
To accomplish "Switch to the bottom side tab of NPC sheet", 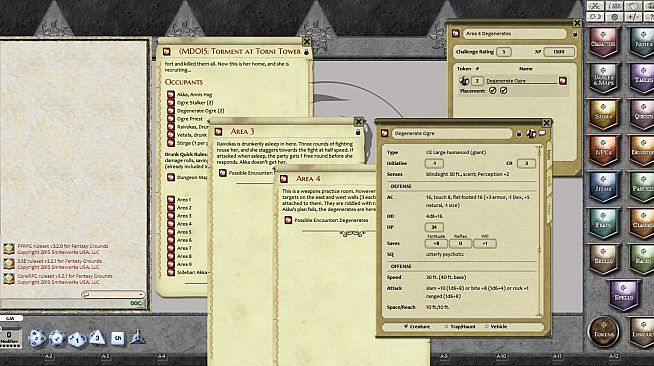I will point(549,208).
